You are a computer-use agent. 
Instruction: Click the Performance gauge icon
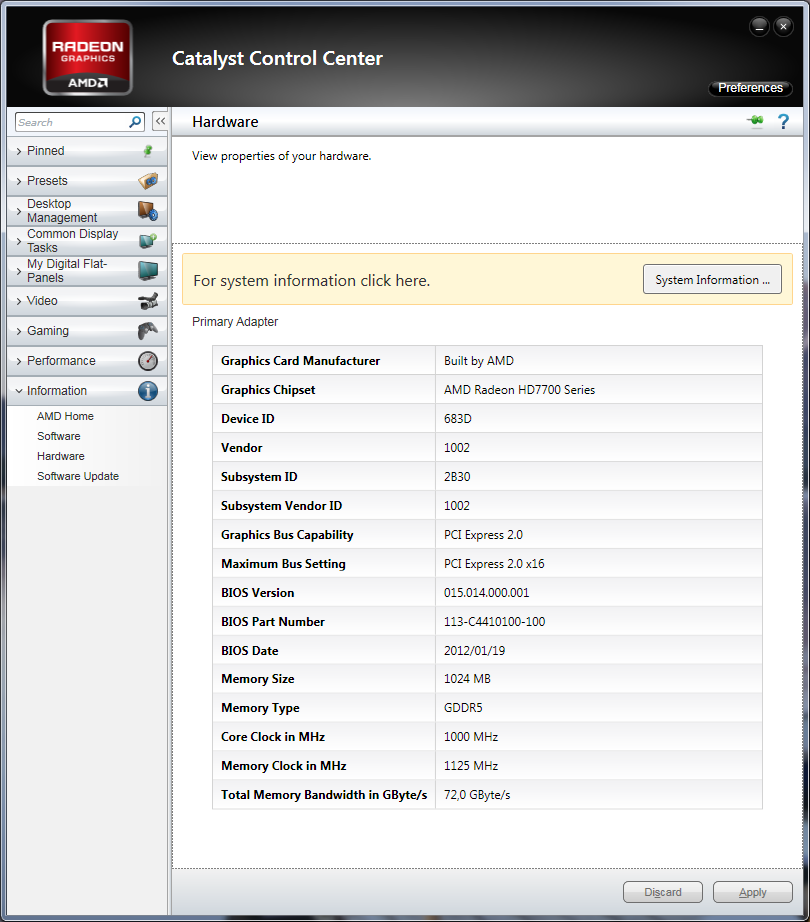tap(148, 361)
